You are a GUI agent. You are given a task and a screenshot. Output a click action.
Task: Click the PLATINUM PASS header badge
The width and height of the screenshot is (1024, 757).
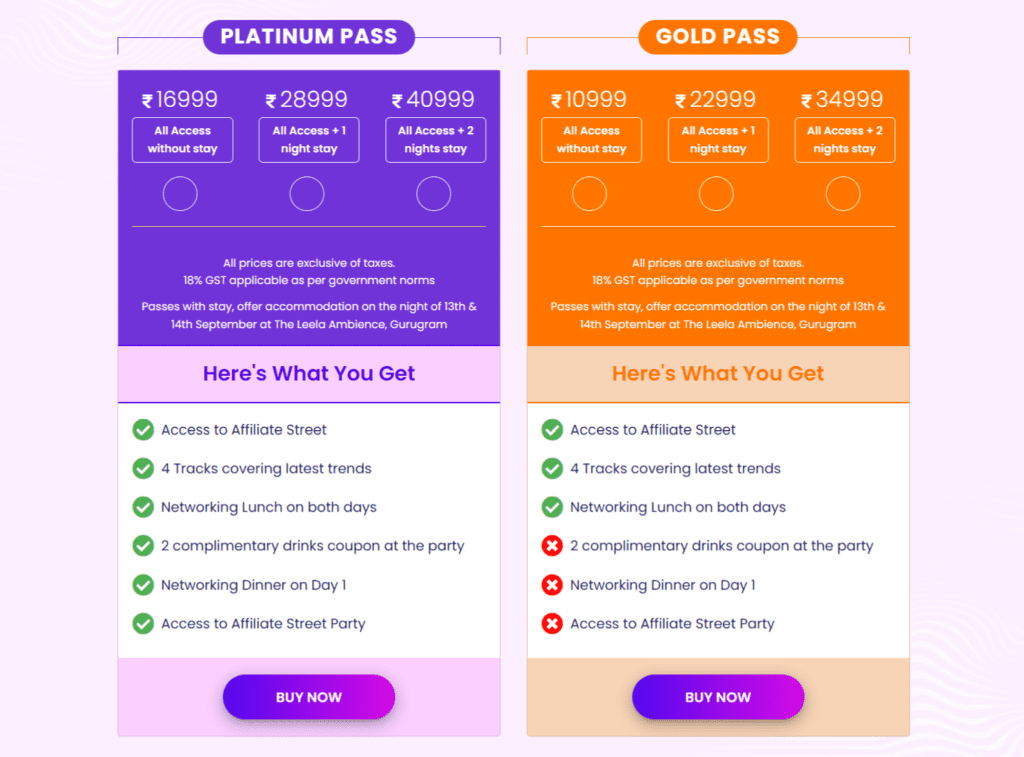tap(308, 36)
